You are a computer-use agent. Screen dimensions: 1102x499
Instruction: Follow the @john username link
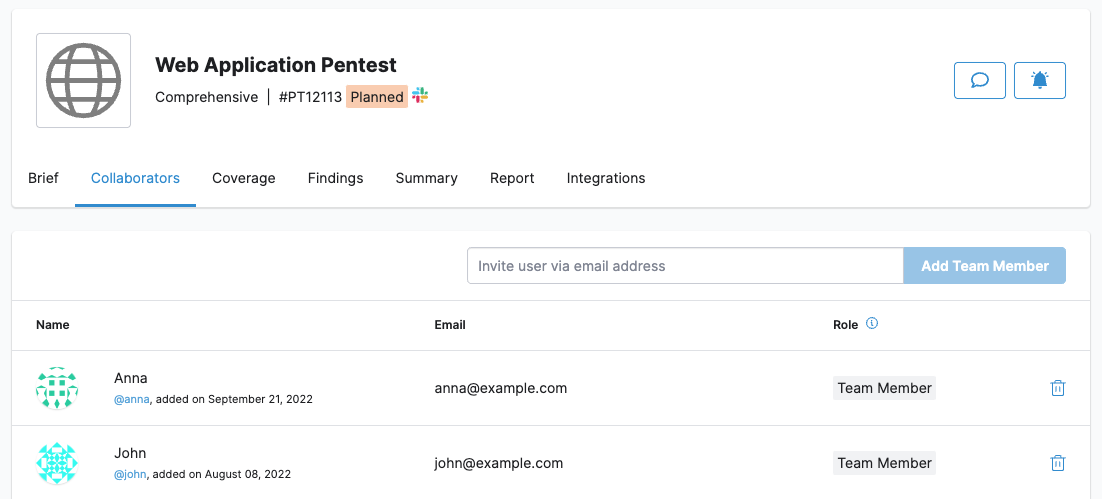click(x=131, y=474)
